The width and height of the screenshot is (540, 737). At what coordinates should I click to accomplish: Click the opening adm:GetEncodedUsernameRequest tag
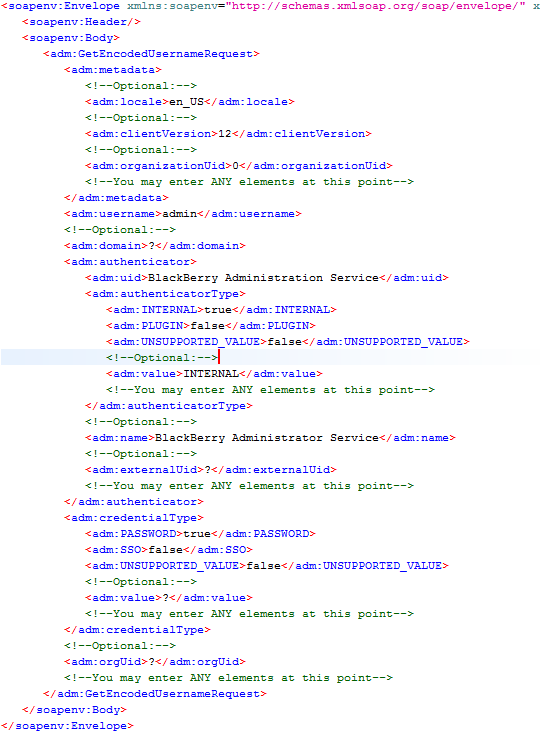tap(151, 54)
